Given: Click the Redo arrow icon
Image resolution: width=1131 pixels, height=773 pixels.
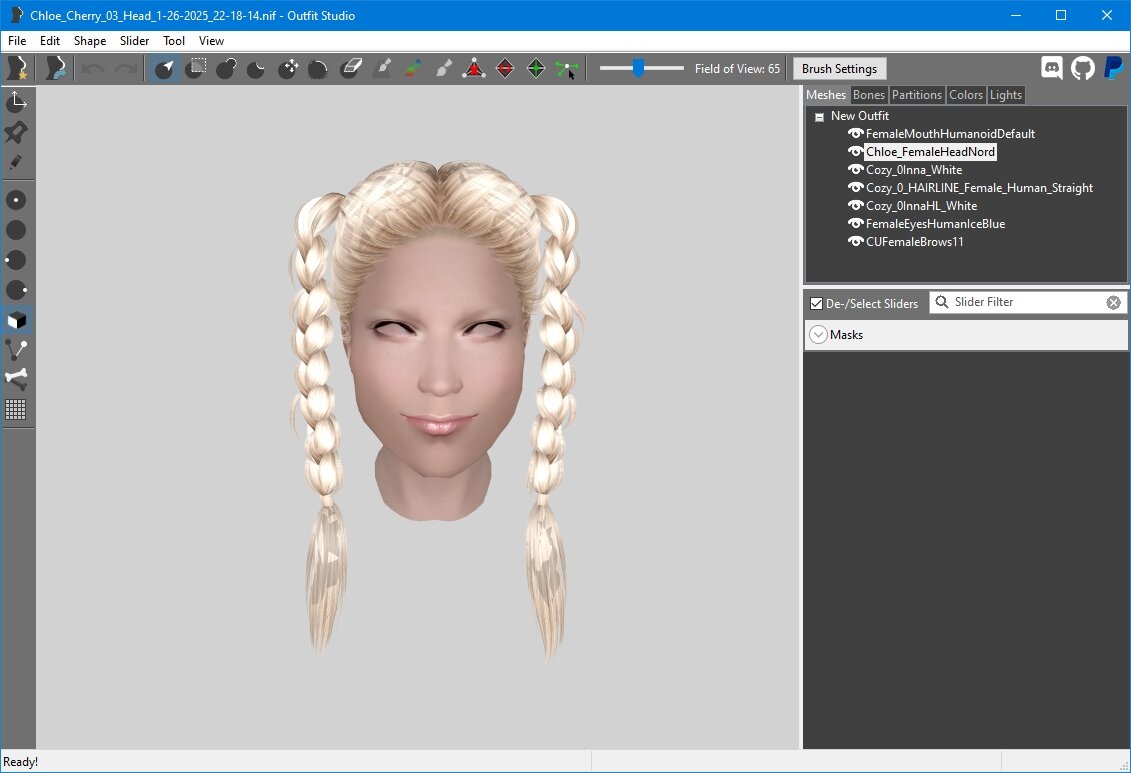Looking at the screenshot, I should [125, 69].
